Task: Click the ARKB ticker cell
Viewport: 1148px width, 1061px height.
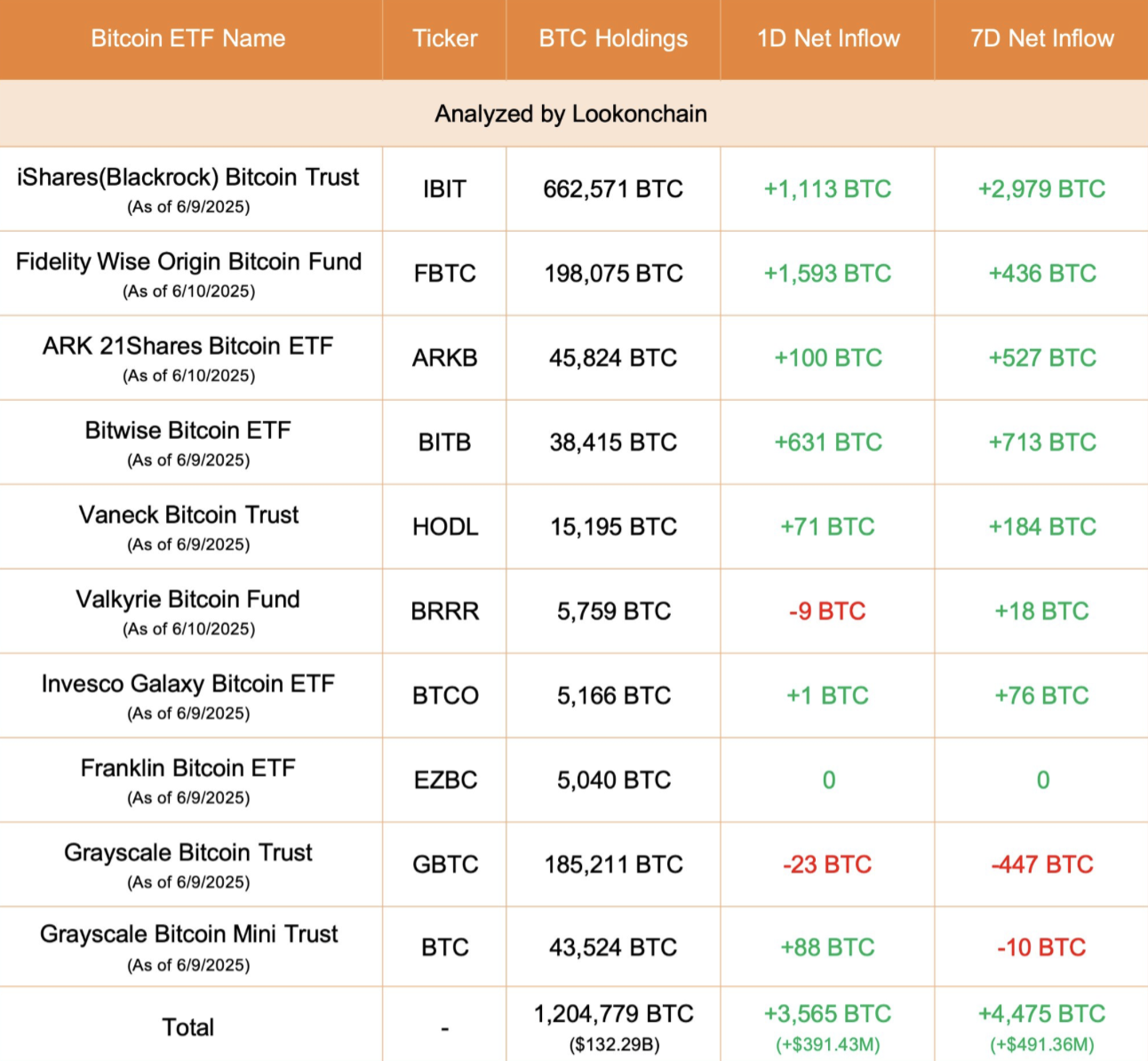Action: pyautogui.click(x=444, y=358)
